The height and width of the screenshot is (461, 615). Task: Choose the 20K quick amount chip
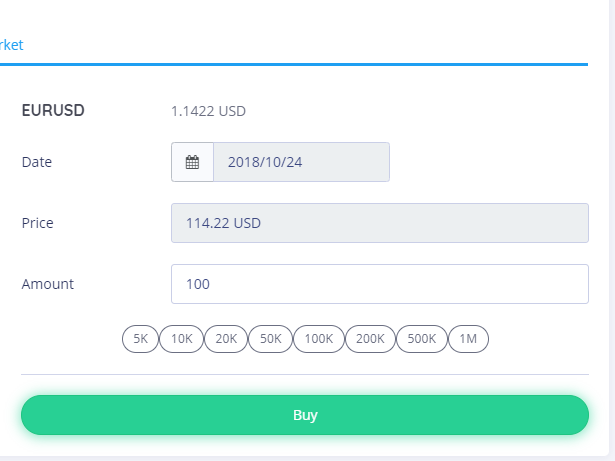(x=226, y=339)
